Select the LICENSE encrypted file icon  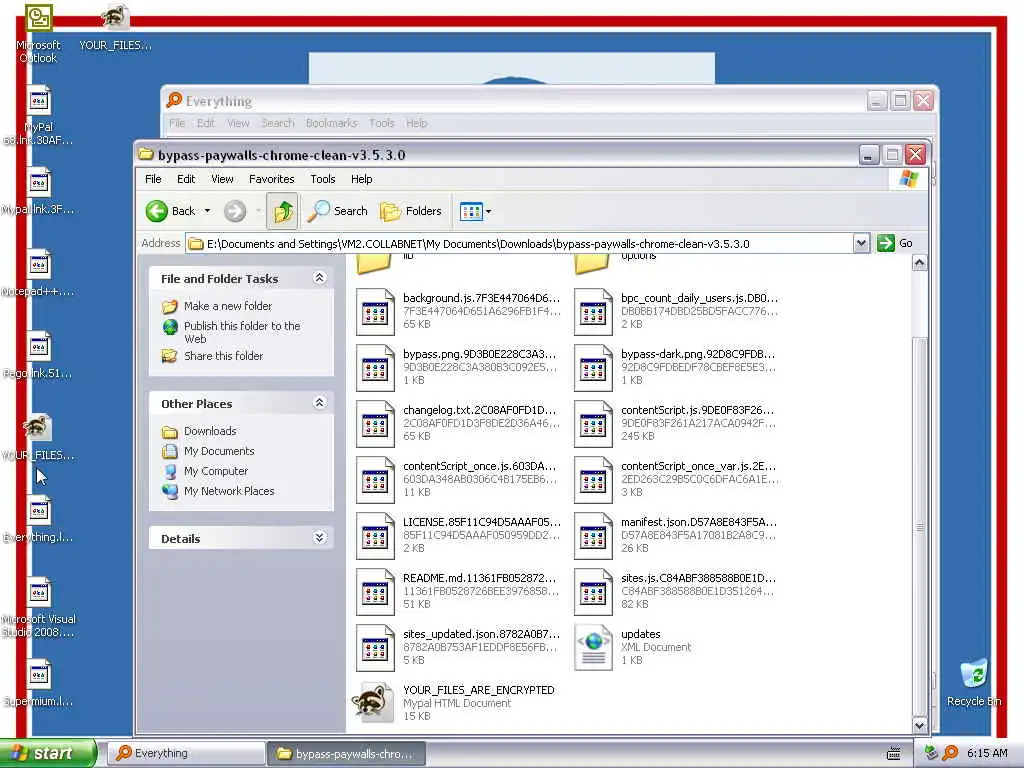375,536
